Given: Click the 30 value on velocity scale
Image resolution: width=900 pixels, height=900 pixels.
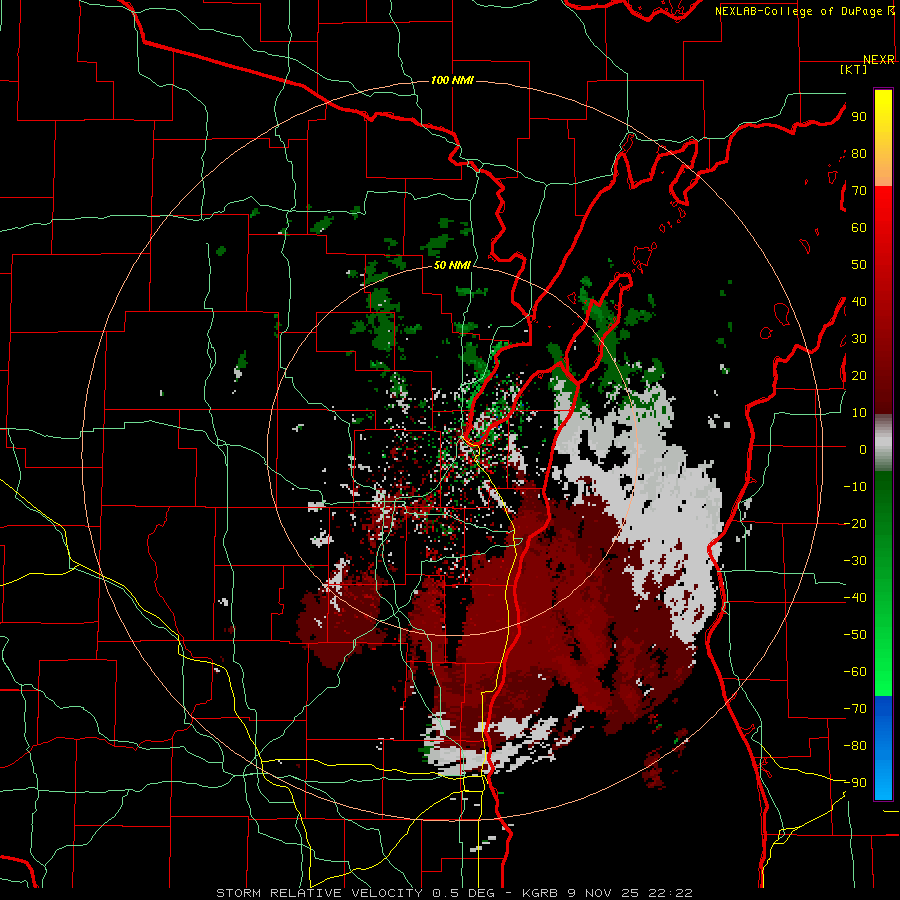Looking at the screenshot, I should [859, 339].
